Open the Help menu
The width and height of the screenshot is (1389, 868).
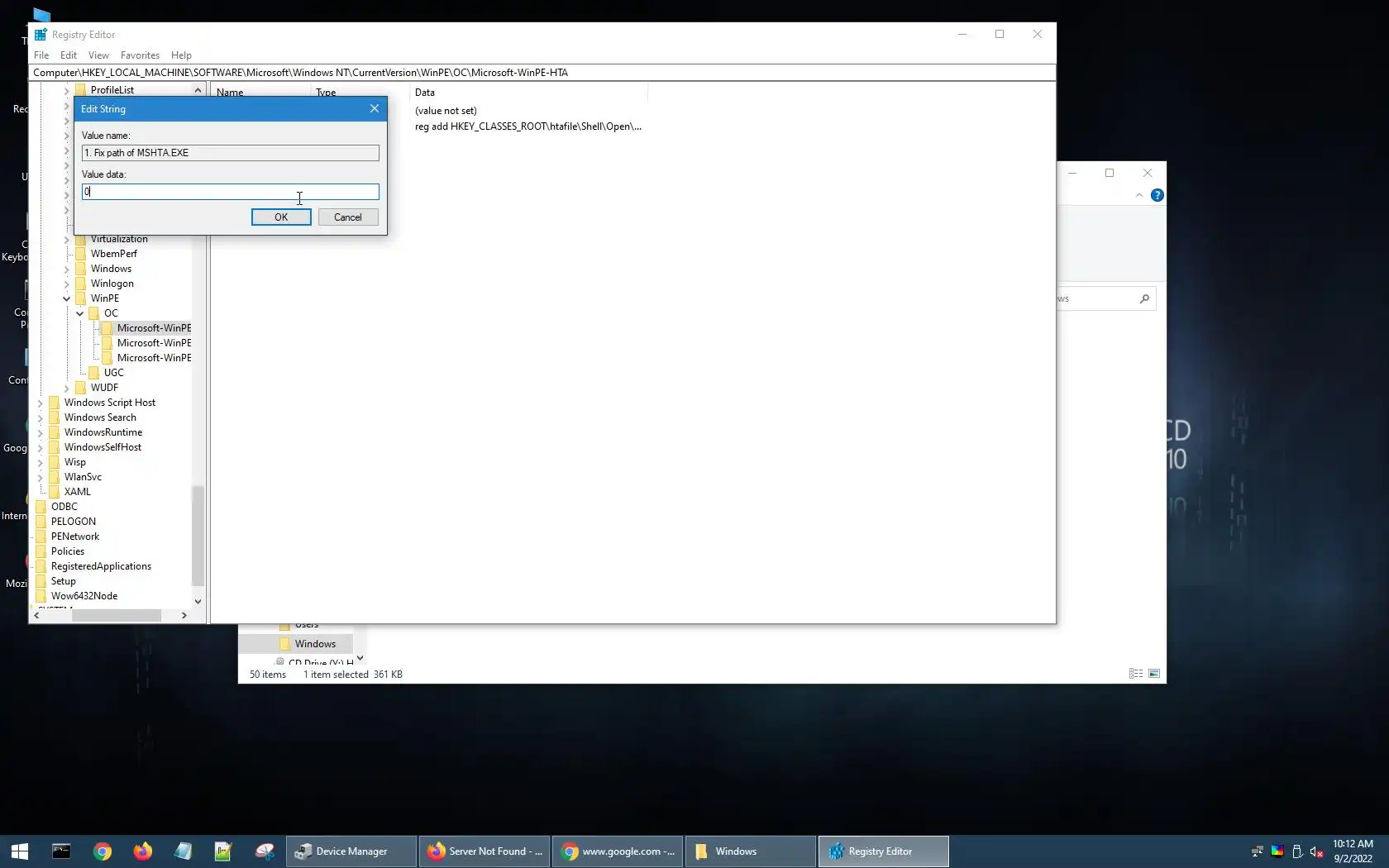point(181,55)
